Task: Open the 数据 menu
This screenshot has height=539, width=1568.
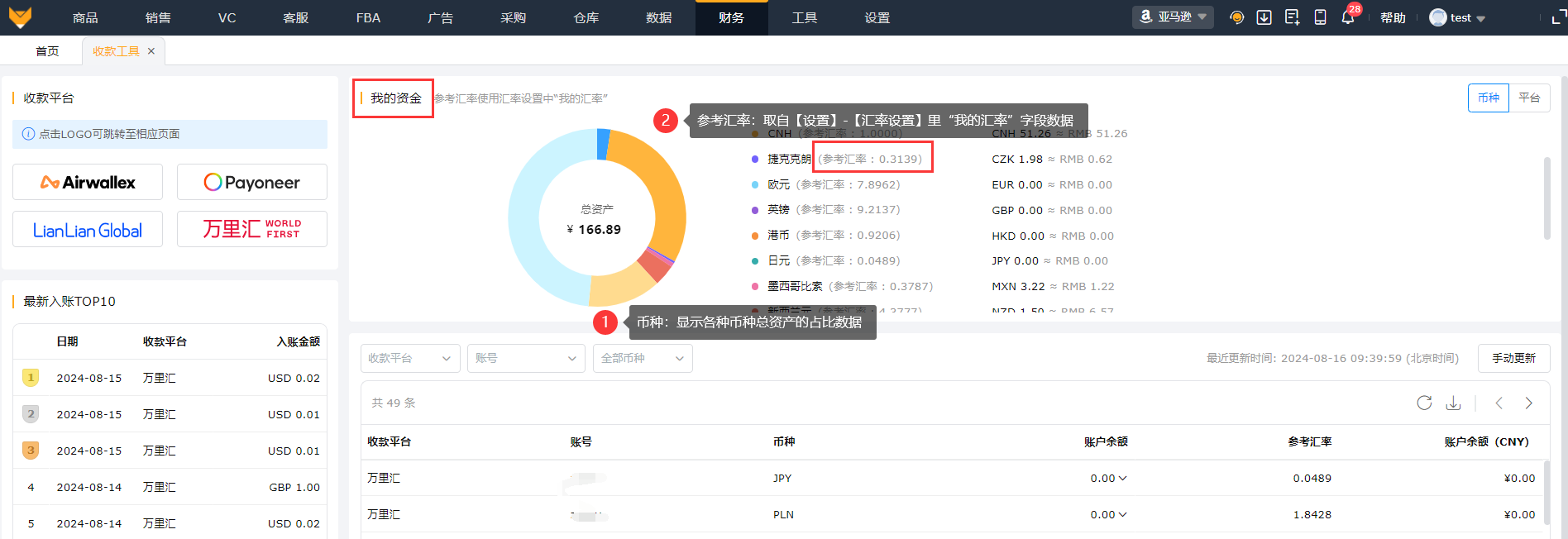Action: tap(659, 17)
